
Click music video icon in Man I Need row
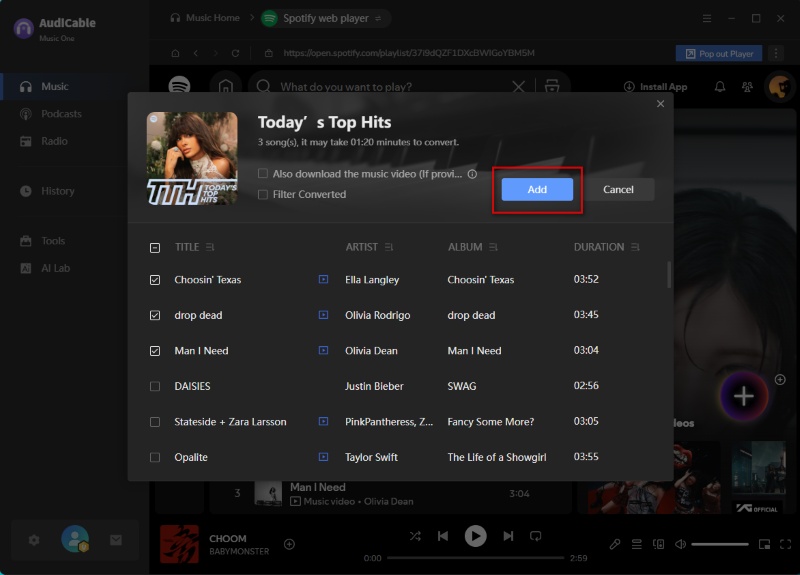[x=323, y=351]
